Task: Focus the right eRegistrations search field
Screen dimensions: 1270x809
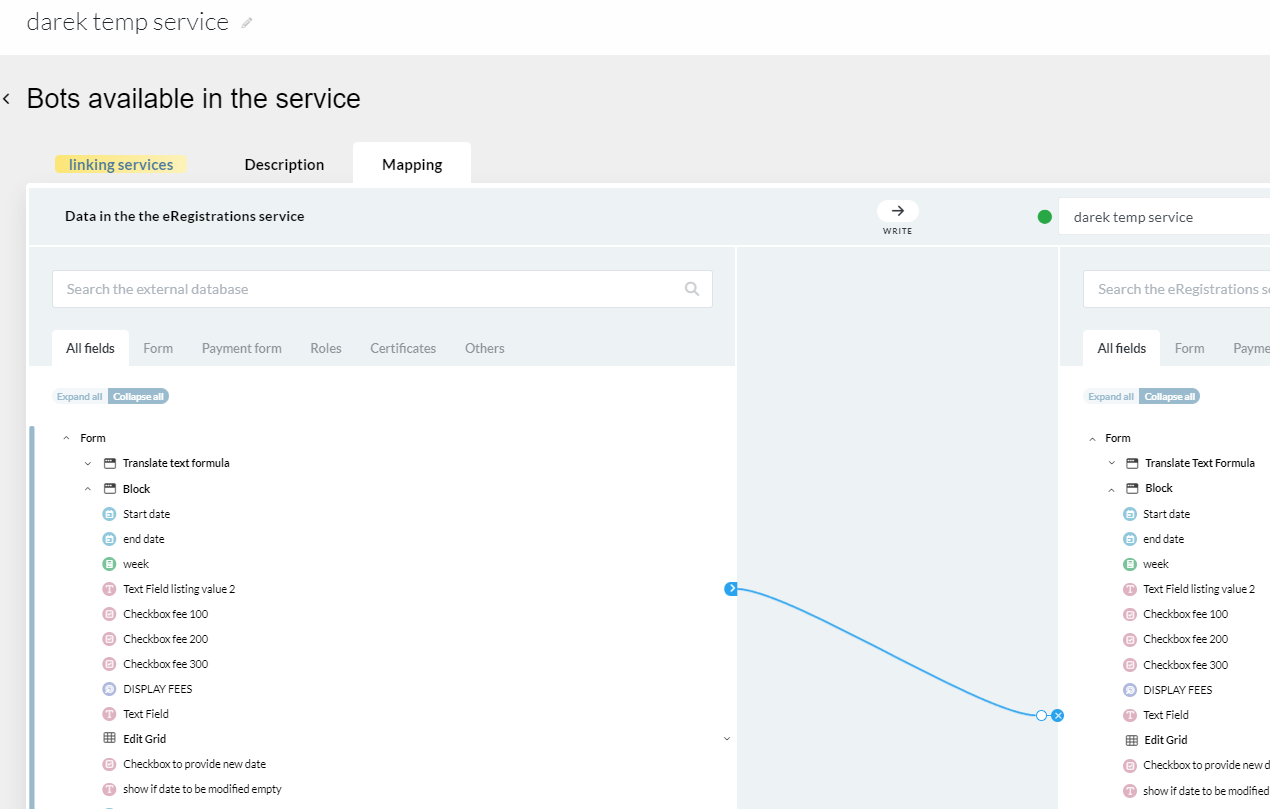Action: pos(1176,289)
